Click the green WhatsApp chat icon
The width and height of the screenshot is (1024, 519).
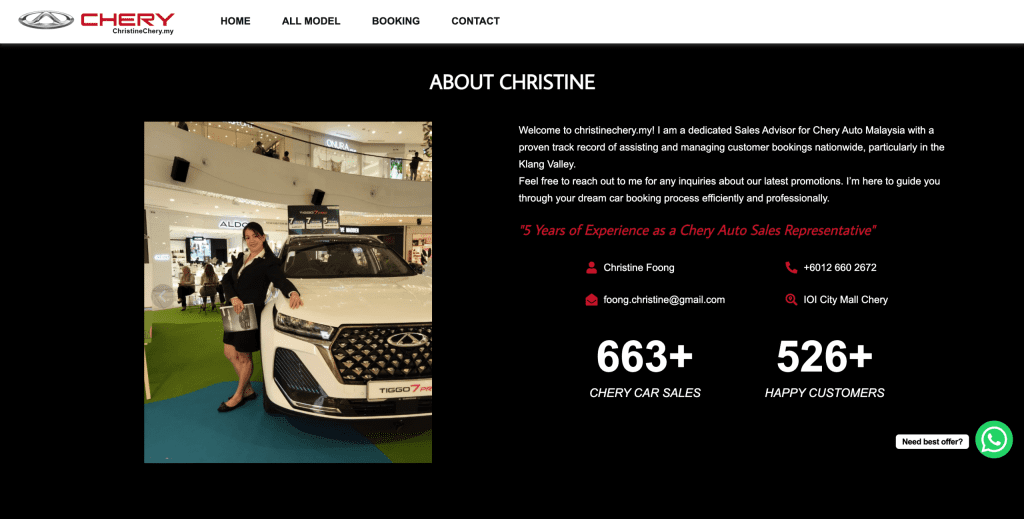pos(993,439)
